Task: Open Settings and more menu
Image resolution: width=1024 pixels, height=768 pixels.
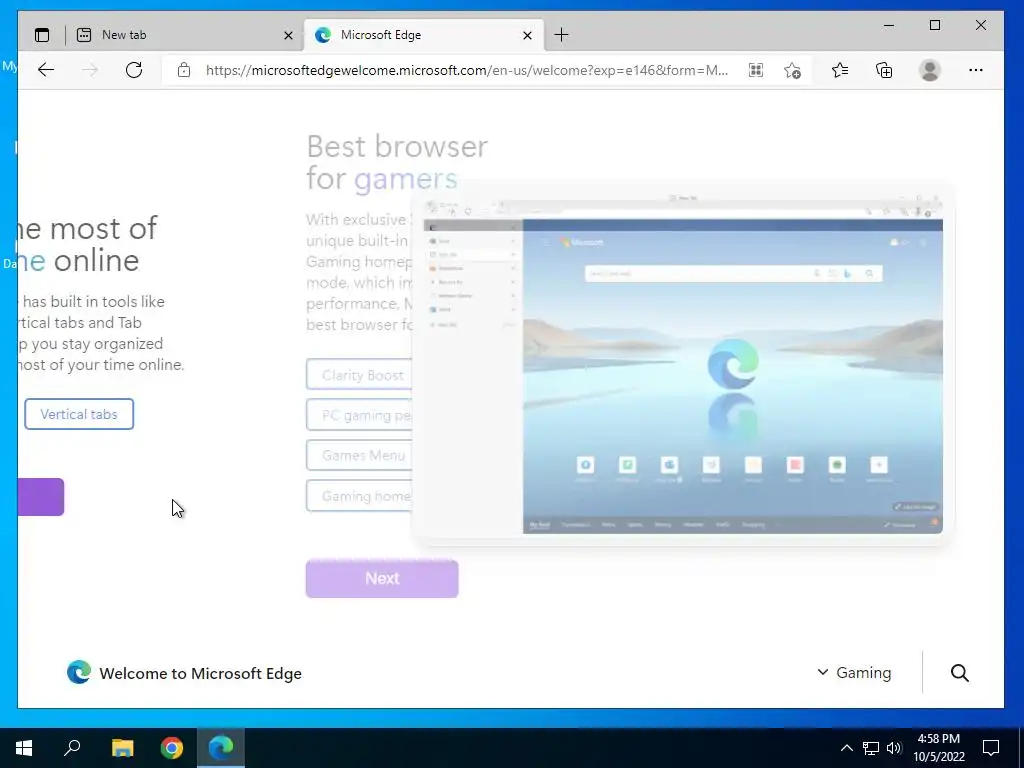Action: pos(976,70)
